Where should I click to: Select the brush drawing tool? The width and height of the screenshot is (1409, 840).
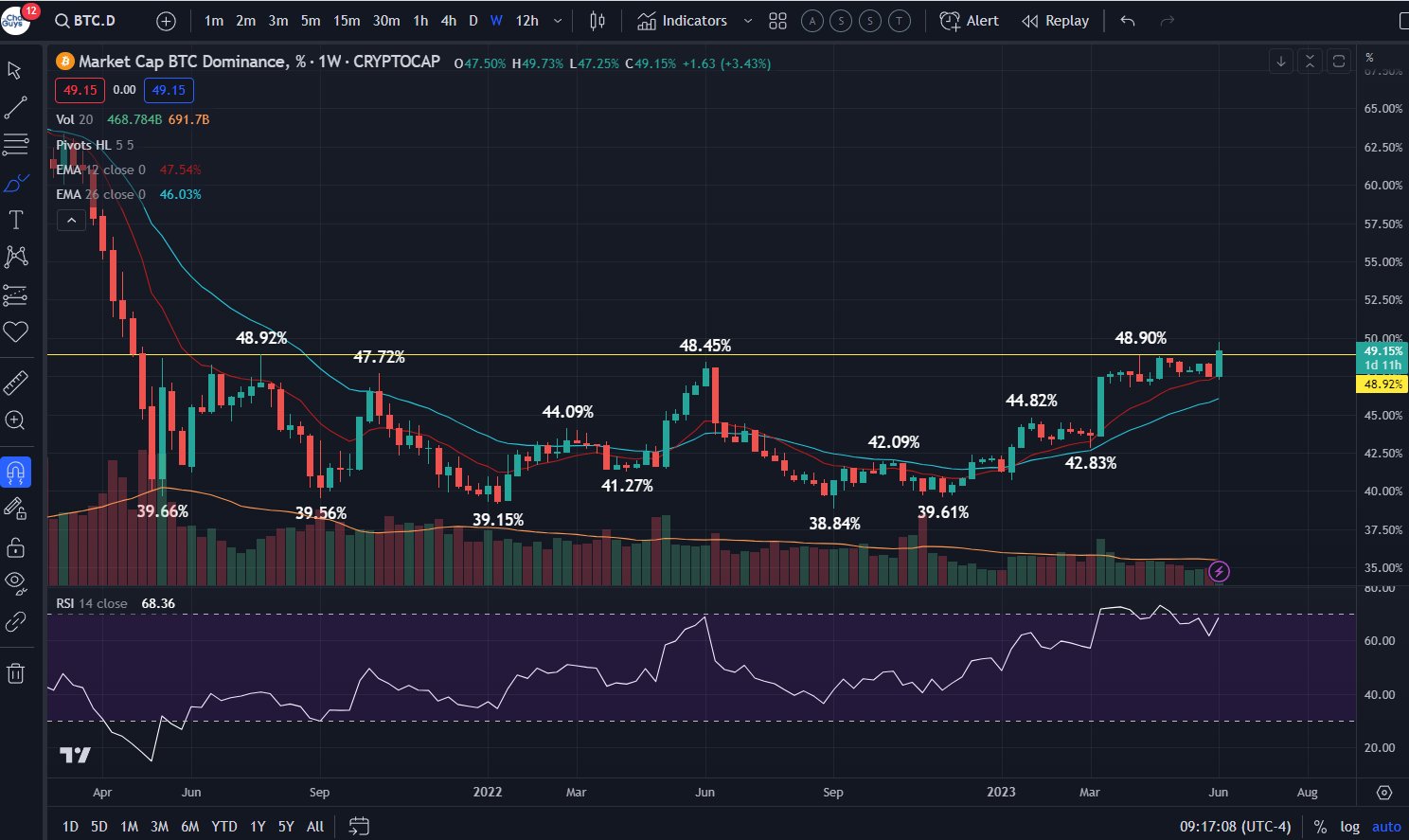(15, 183)
